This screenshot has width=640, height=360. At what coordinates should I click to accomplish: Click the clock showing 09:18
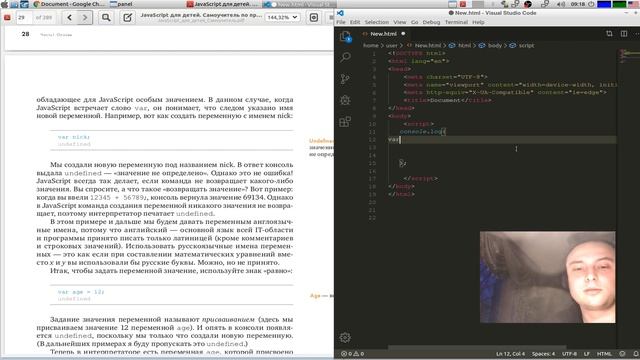(578, 4)
